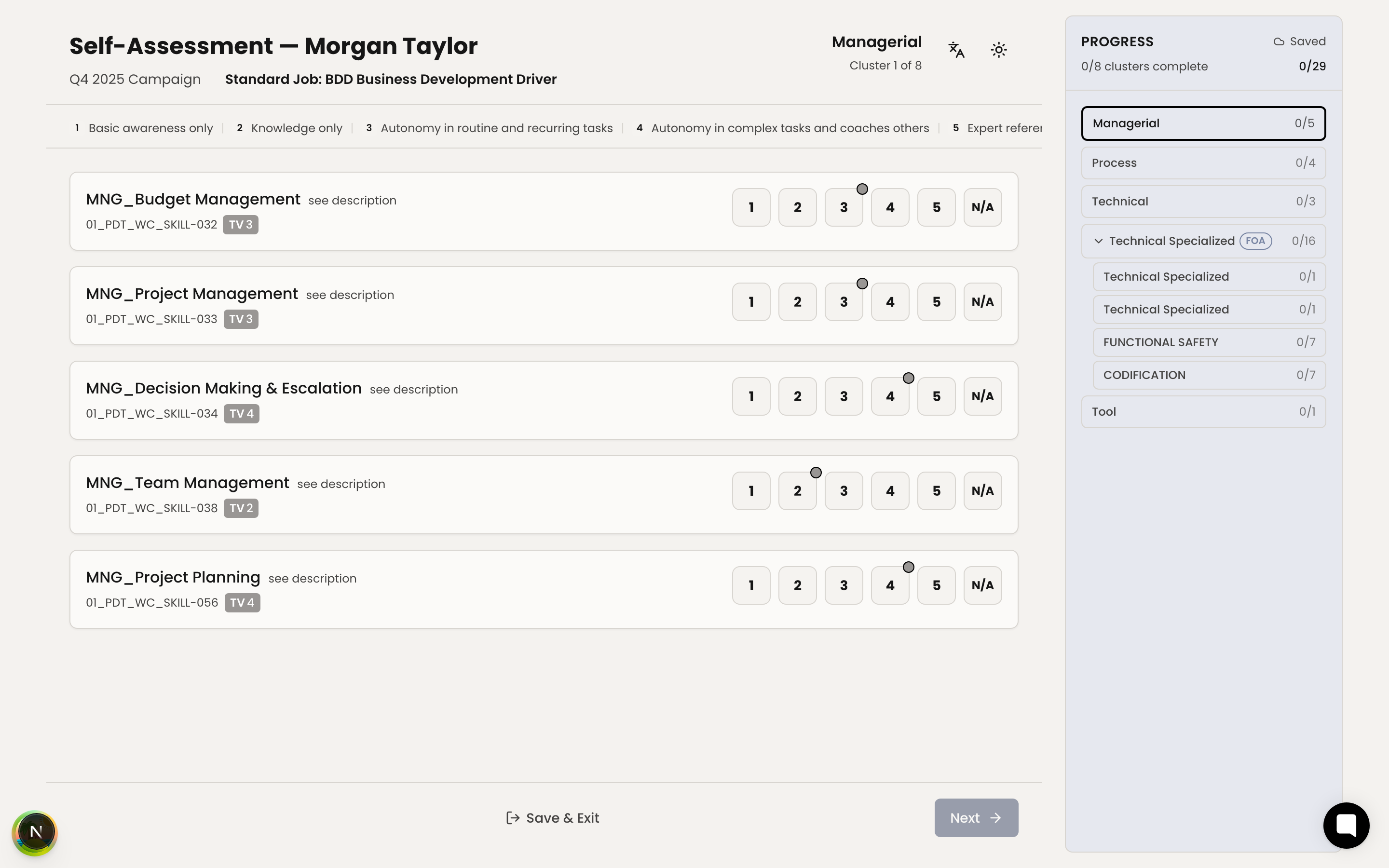Open the chat bubble widget
Image resolution: width=1389 pixels, height=868 pixels.
coord(1346,826)
